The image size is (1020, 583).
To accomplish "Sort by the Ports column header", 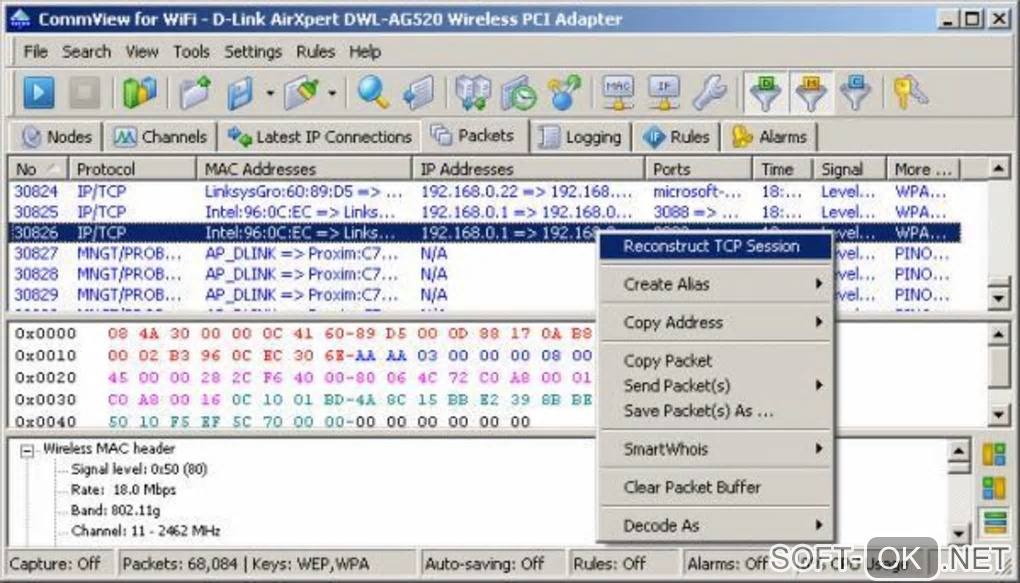I will click(699, 169).
